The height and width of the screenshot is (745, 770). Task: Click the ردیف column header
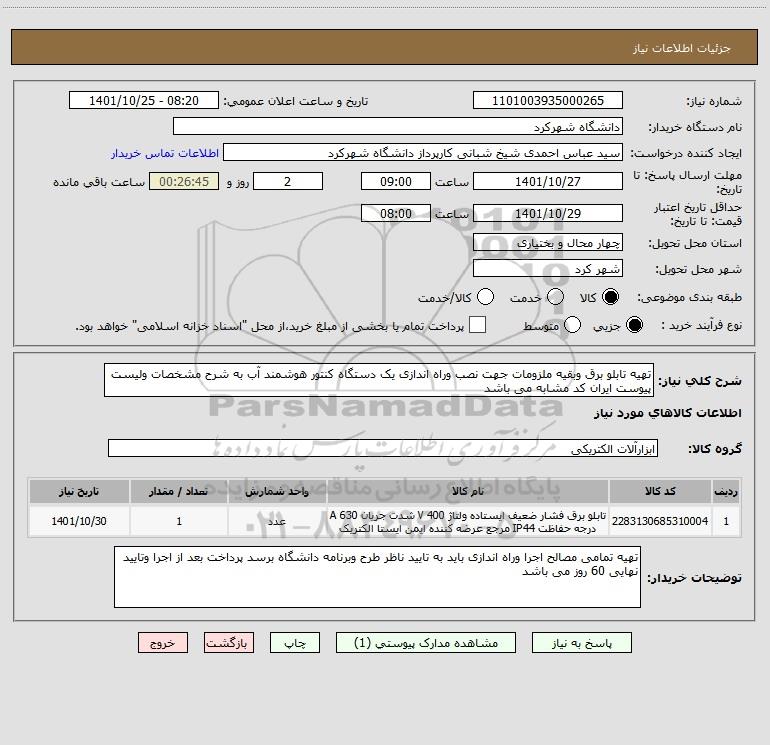pyautogui.click(x=726, y=492)
